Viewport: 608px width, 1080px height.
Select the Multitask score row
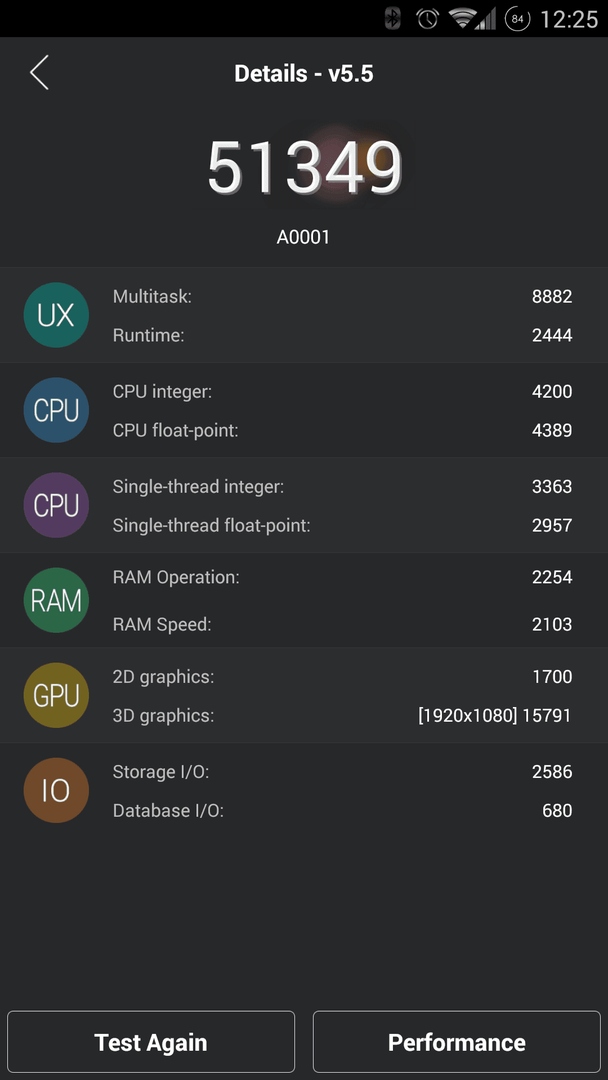tap(342, 297)
